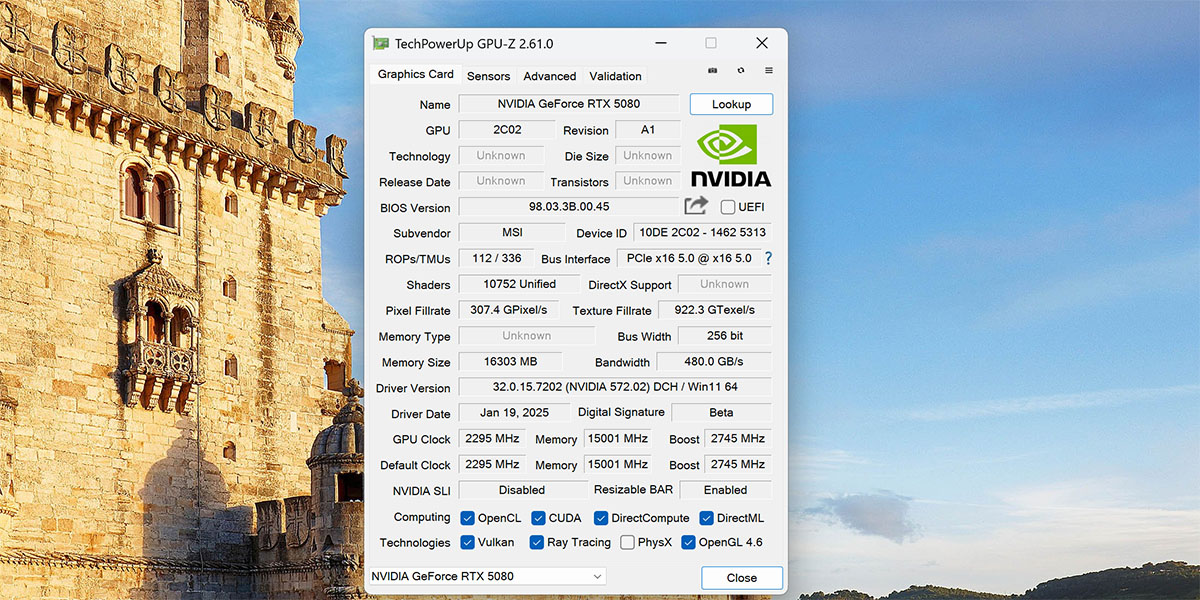
Task: Click the screenshot camera icon
Action: coord(712,71)
